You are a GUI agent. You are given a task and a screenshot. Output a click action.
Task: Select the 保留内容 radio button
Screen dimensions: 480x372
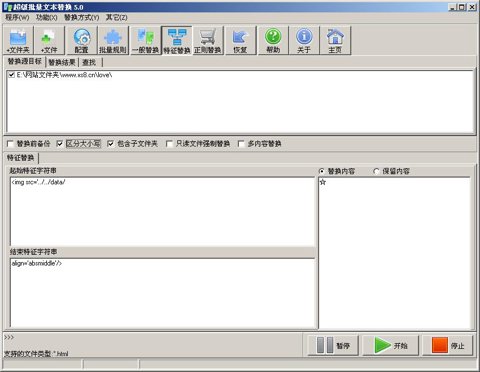377,171
